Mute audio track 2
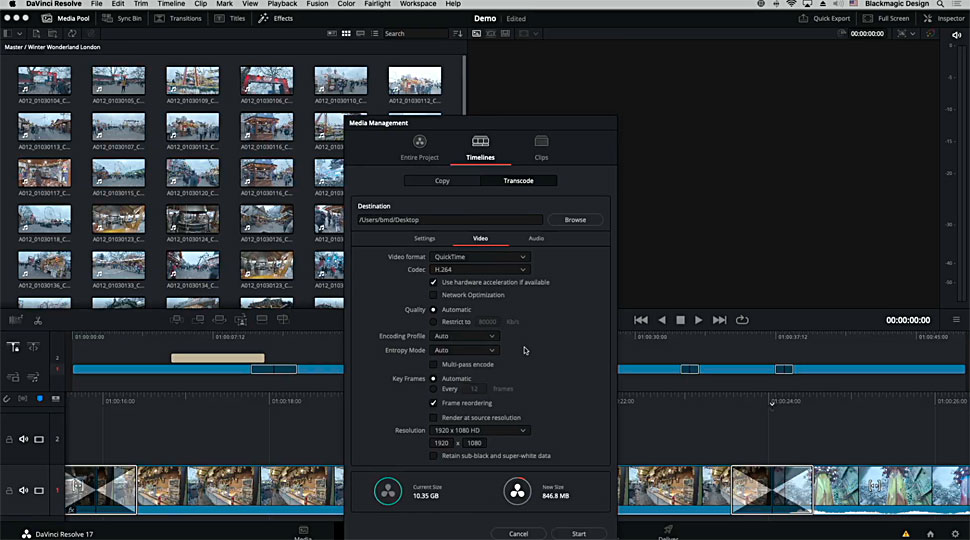This screenshot has height=540, width=970. coord(24,439)
